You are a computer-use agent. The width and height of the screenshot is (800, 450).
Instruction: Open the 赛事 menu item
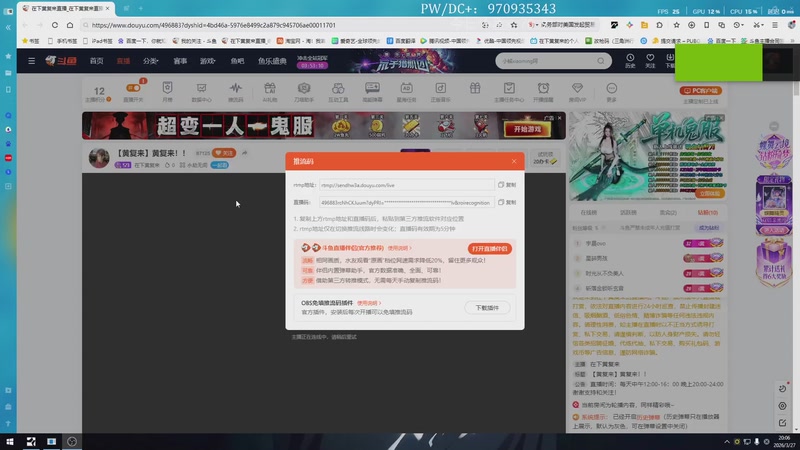(180, 61)
